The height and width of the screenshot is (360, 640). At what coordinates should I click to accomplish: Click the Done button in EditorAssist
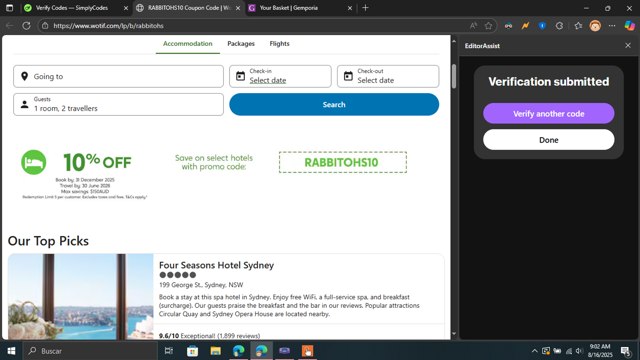549,140
